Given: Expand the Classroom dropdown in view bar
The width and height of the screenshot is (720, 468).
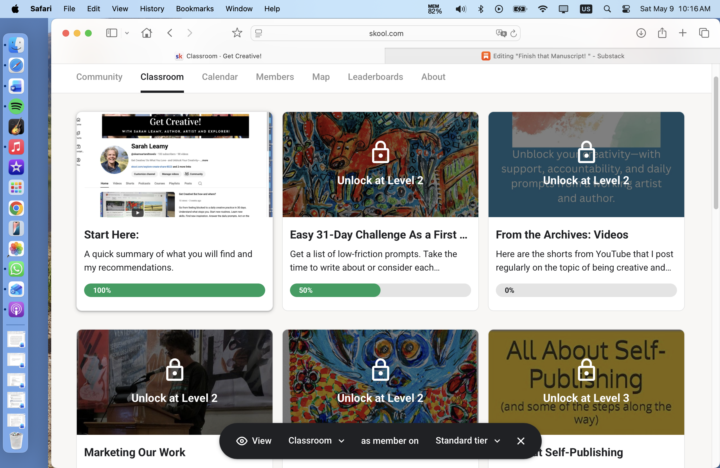Looking at the screenshot, I should [x=316, y=441].
